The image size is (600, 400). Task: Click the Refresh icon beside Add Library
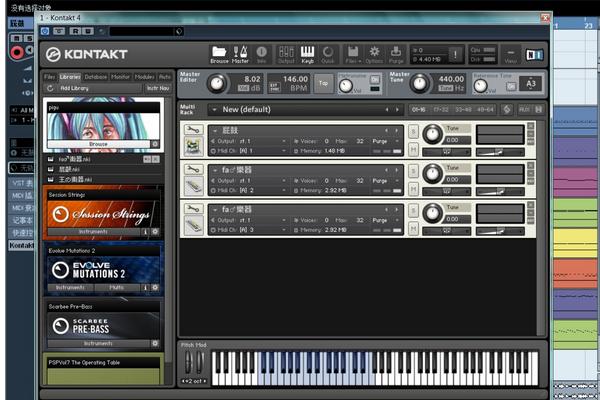tap(50, 88)
